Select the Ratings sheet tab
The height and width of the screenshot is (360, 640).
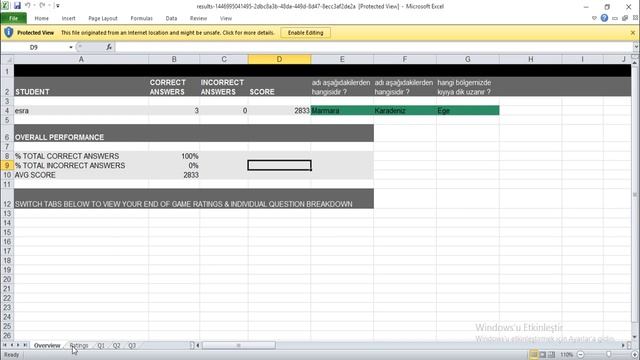coord(79,346)
